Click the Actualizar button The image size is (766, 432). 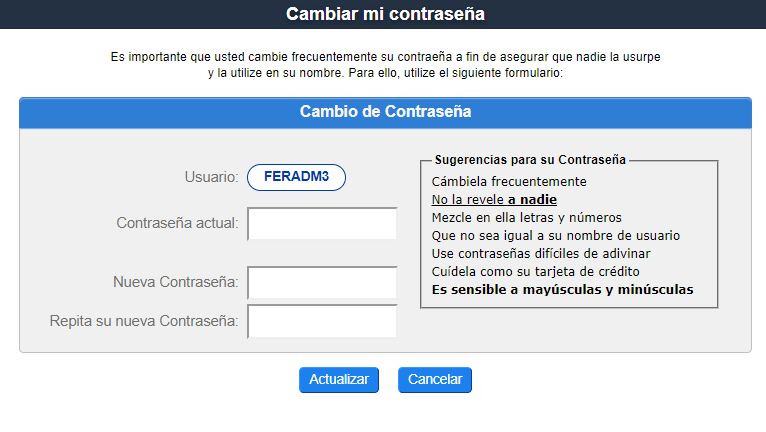click(x=339, y=380)
